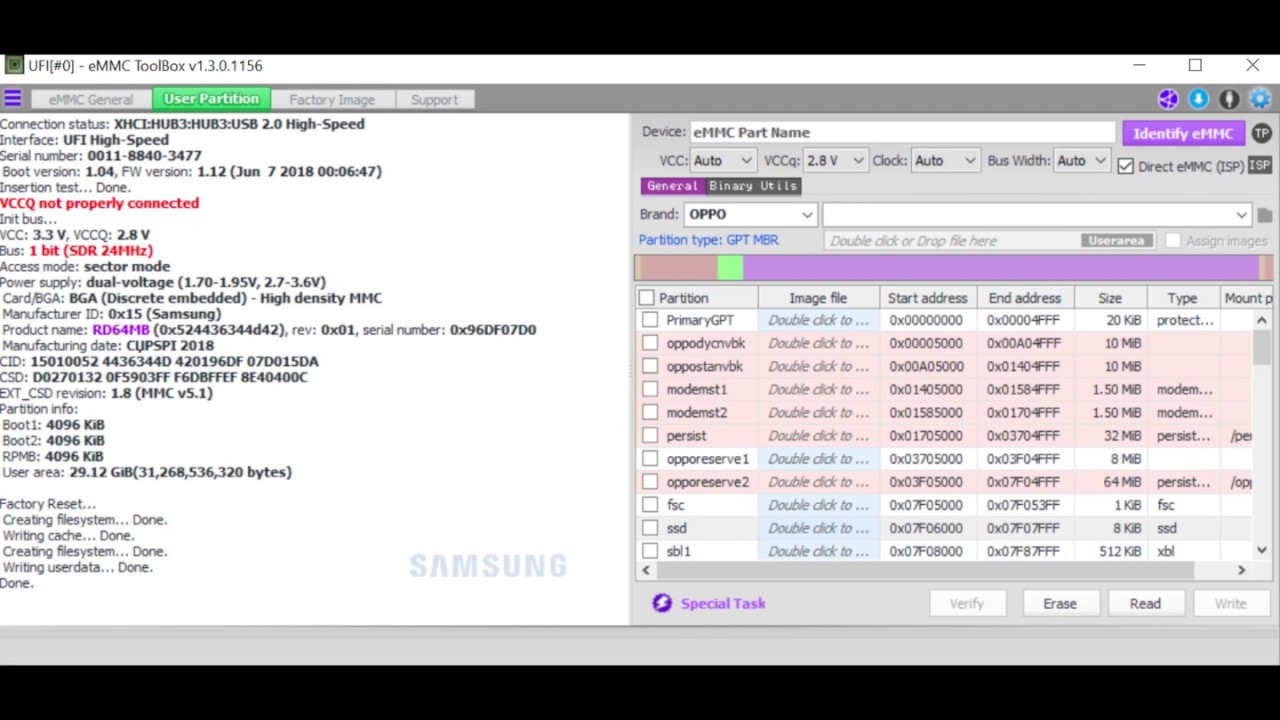
Task: Click the purple segment in partition map bar
Action: click(1000, 268)
